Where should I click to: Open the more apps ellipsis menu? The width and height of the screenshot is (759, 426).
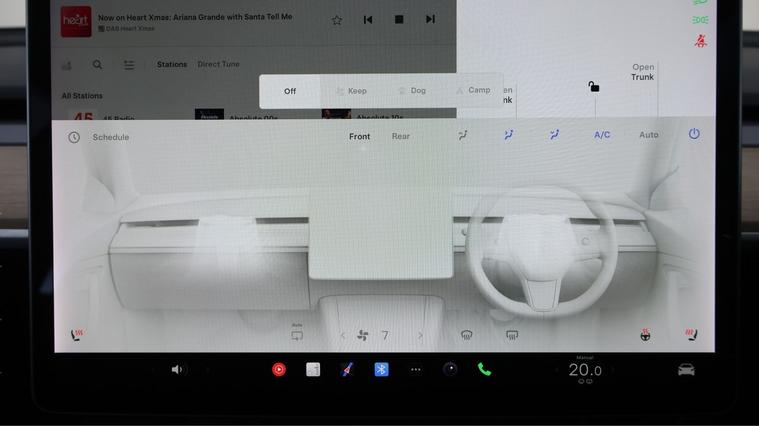tap(416, 369)
